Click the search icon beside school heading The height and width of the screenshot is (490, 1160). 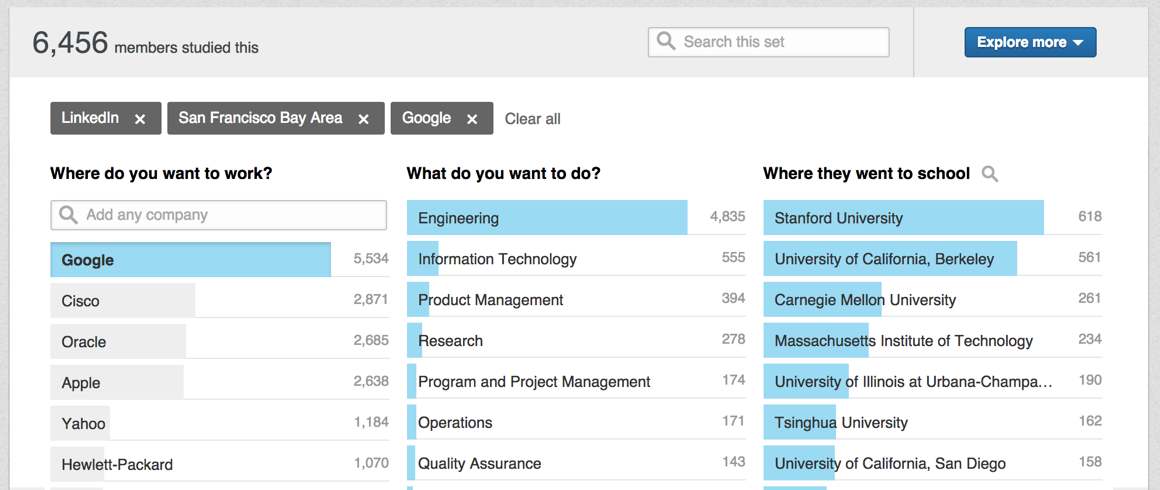(990, 174)
